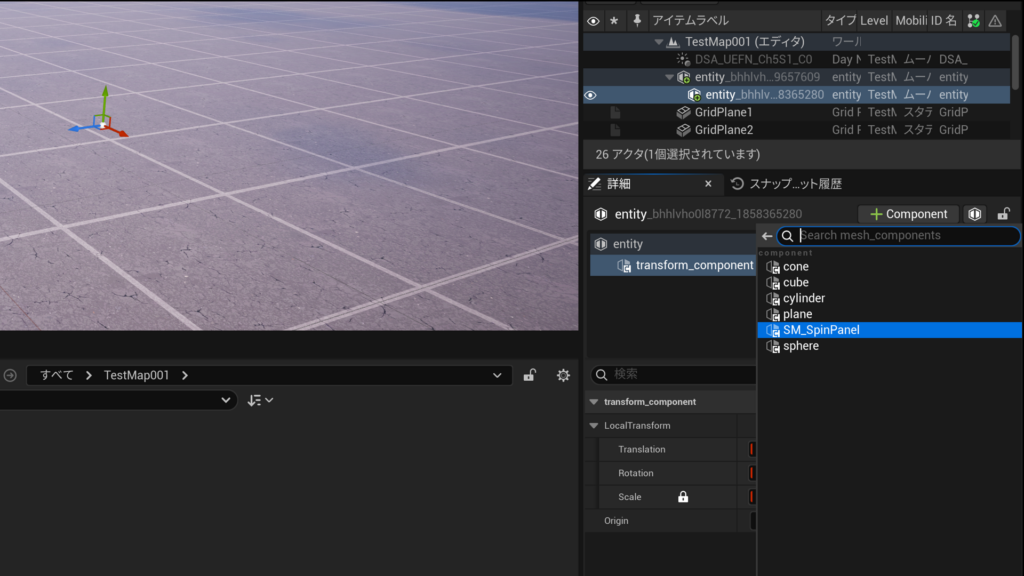The height and width of the screenshot is (576, 1024).
Task: Toggle the Scale lock ratio icon
Action: pyautogui.click(x=683, y=497)
